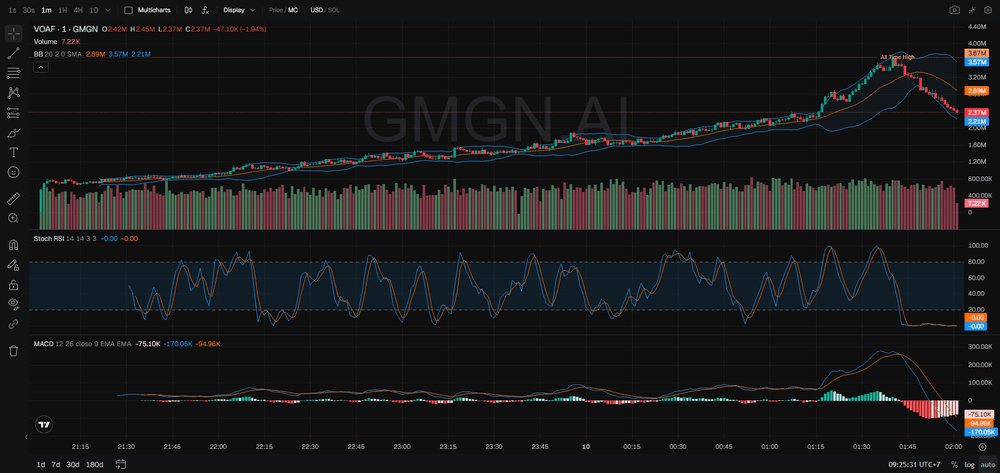Open the chart patterns tool
Viewport: 1000px width, 473px height.
[x=13, y=93]
